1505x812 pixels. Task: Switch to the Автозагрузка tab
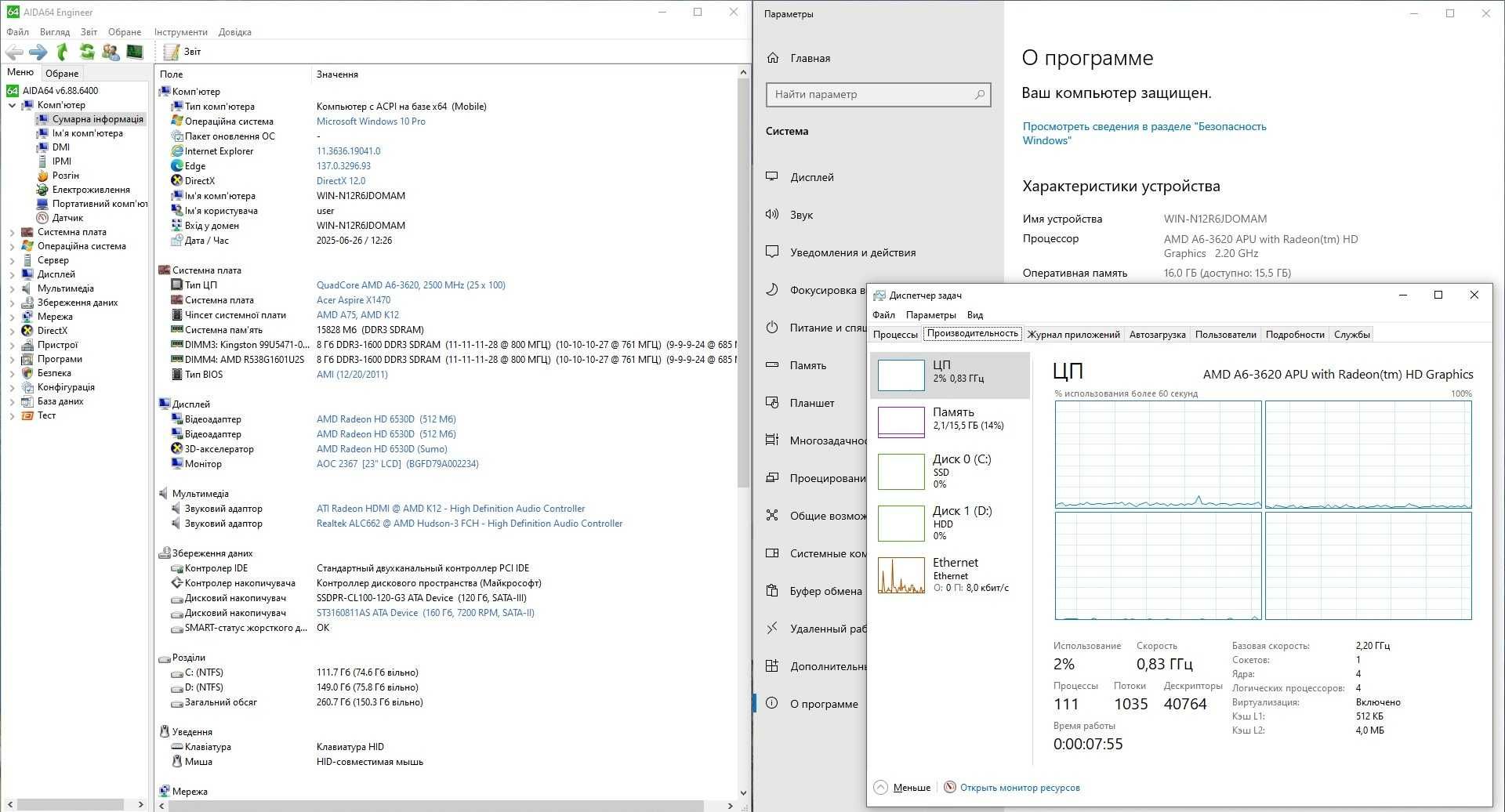click(x=1157, y=335)
